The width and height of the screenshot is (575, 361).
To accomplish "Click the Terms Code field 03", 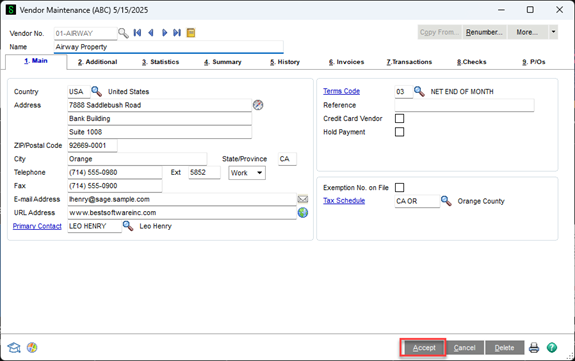I will 404,91.
